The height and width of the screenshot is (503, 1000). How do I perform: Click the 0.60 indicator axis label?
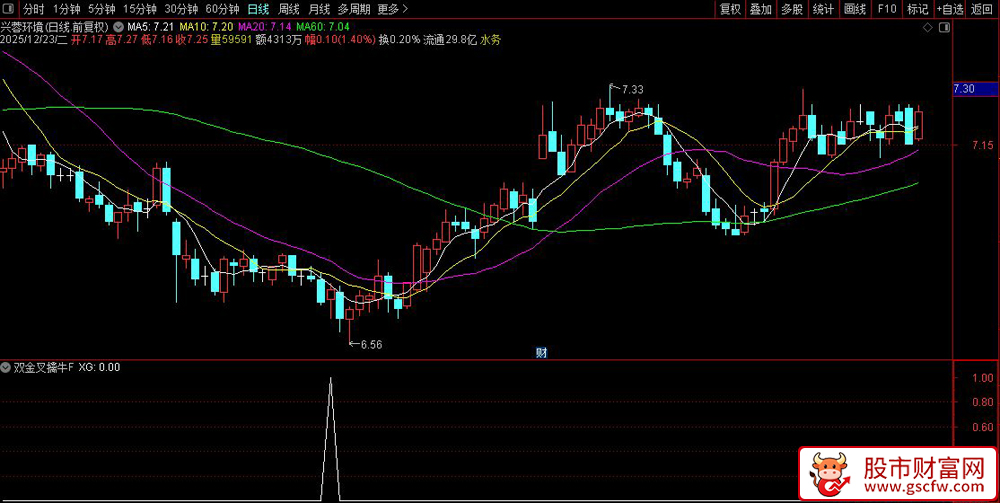pos(983,426)
